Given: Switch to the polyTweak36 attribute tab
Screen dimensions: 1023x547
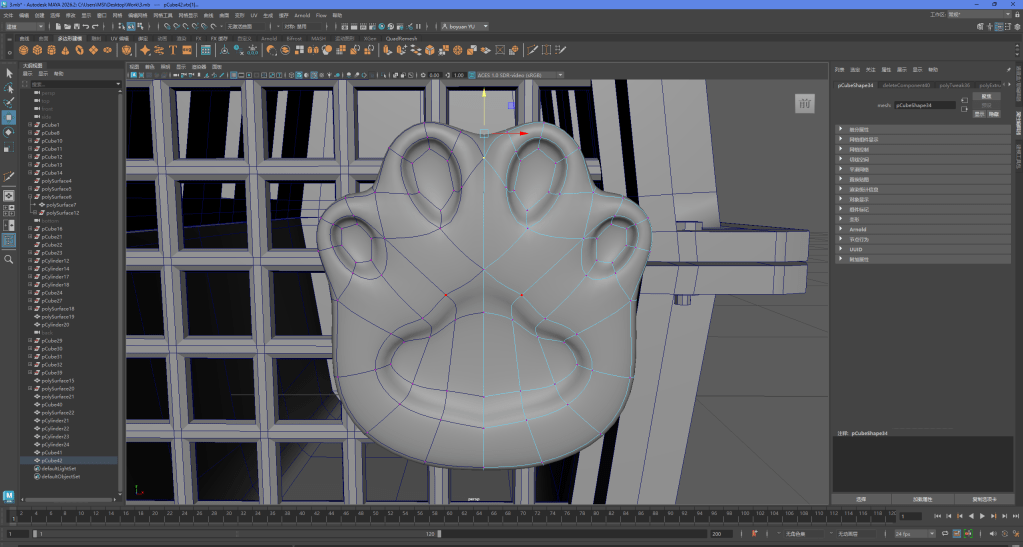Looking at the screenshot, I should click(954, 85).
